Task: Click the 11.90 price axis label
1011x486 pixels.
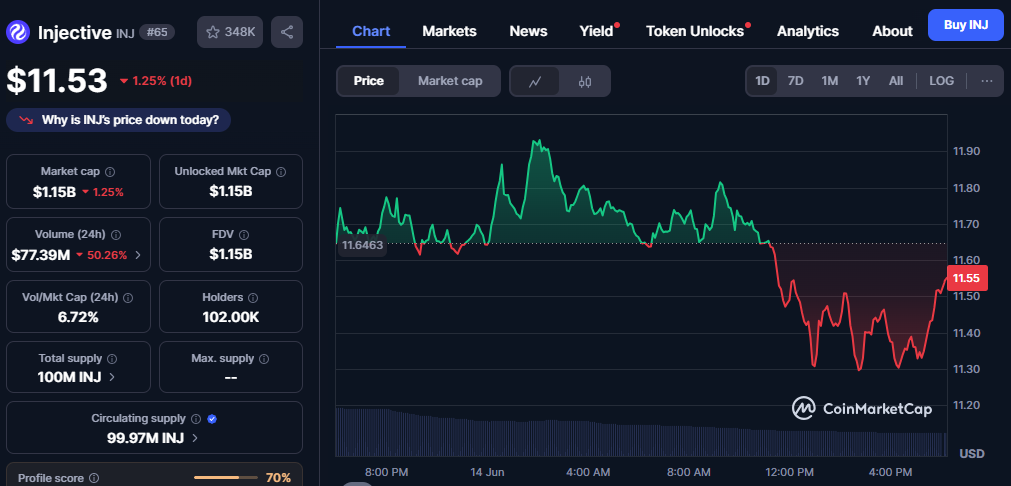Action: click(966, 151)
